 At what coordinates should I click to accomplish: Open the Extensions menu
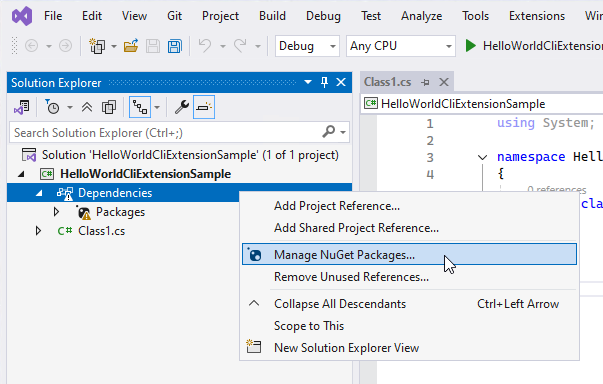(537, 16)
